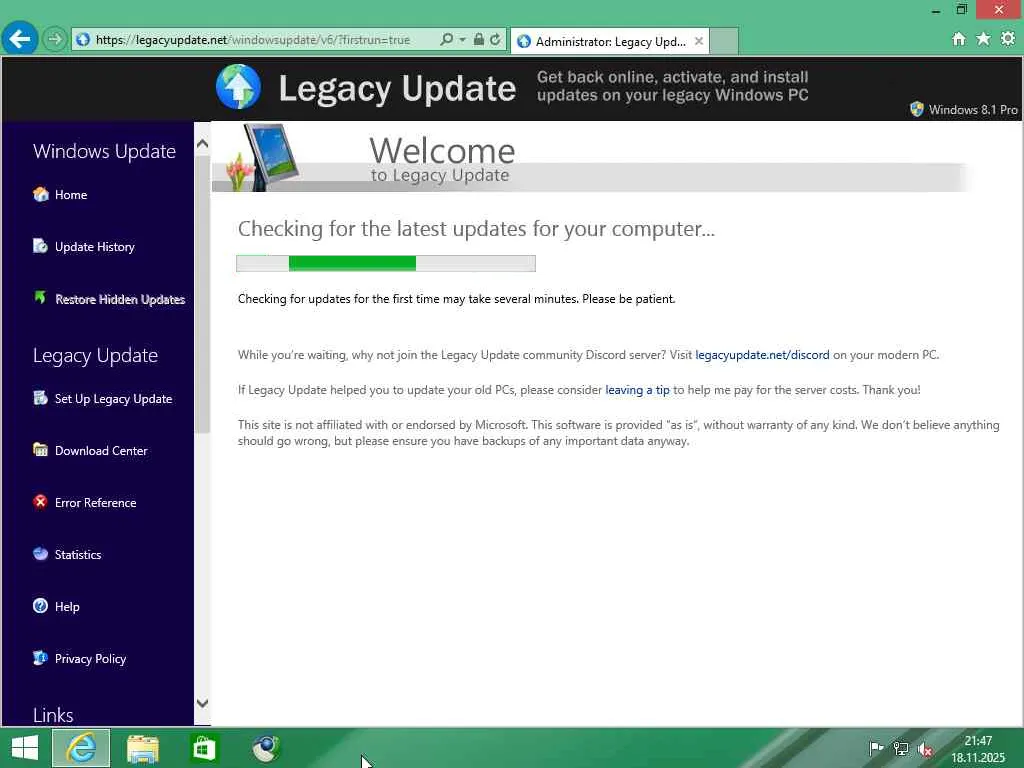Click the 'Links' sidebar heading
Image resolution: width=1024 pixels, height=768 pixels.
(x=53, y=715)
